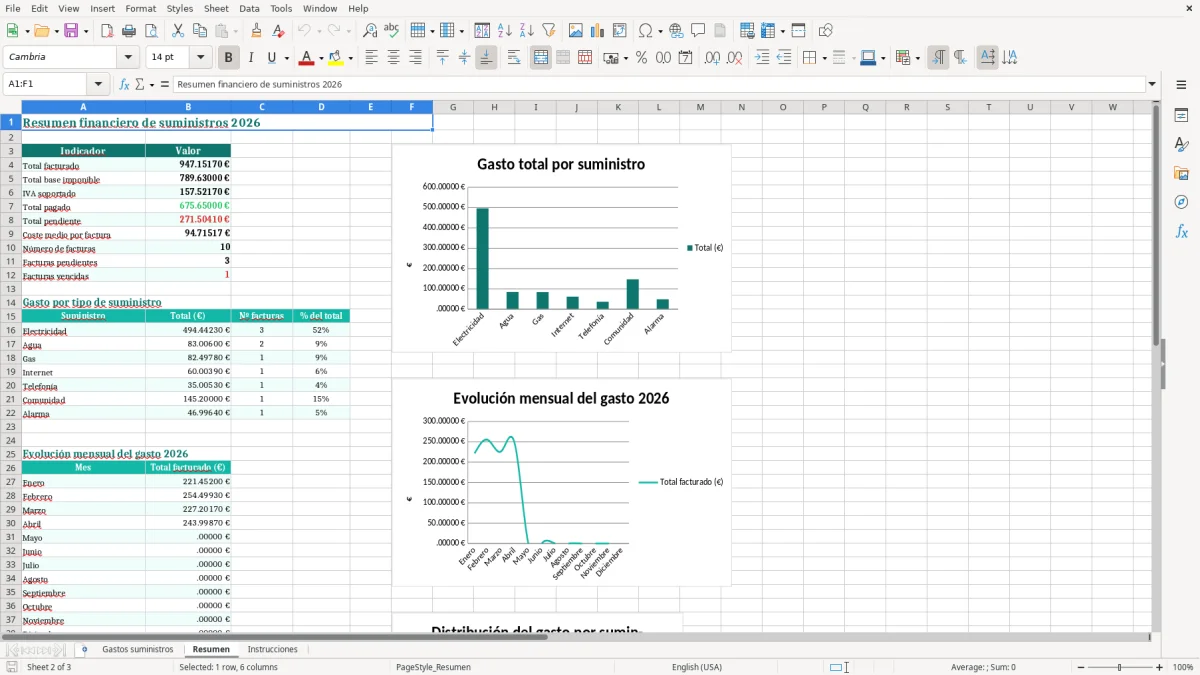Toggle the Center Horizontally alignment
This screenshot has width=1200, height=675.
[x=393, y=58]
